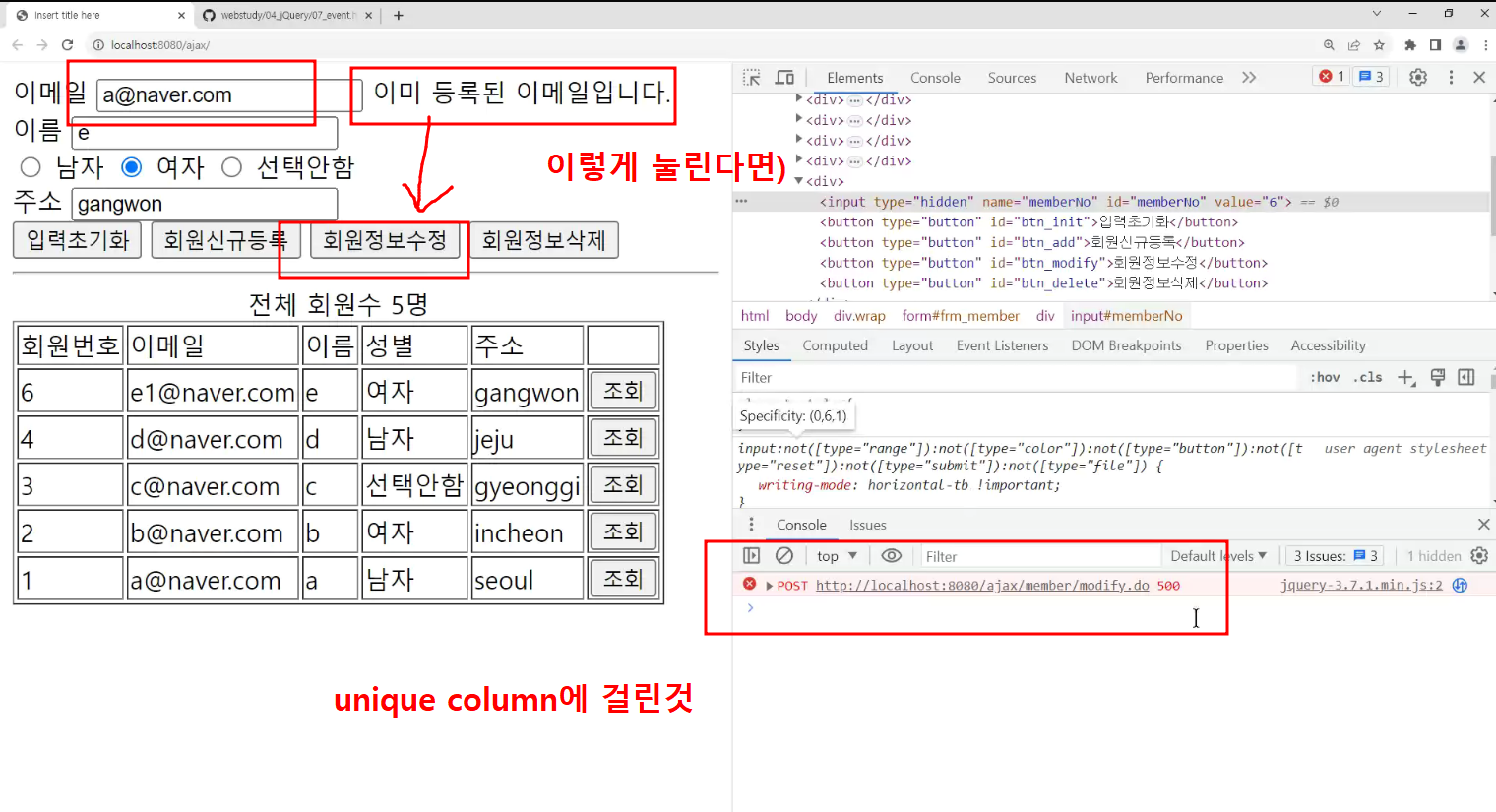
Task: Reload the browser page
Action: coord(67,44)
